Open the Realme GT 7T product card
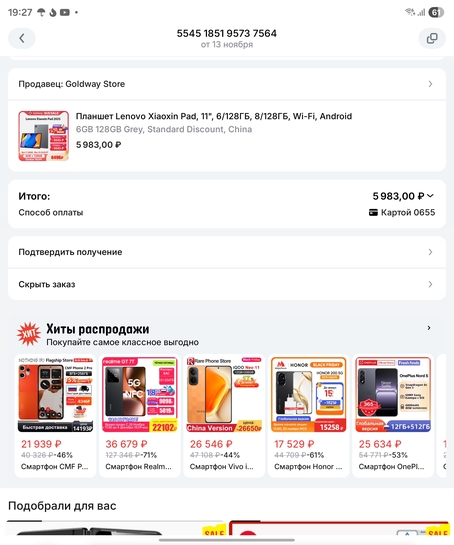Screen dimensions: 454x545 click(140, 416)
